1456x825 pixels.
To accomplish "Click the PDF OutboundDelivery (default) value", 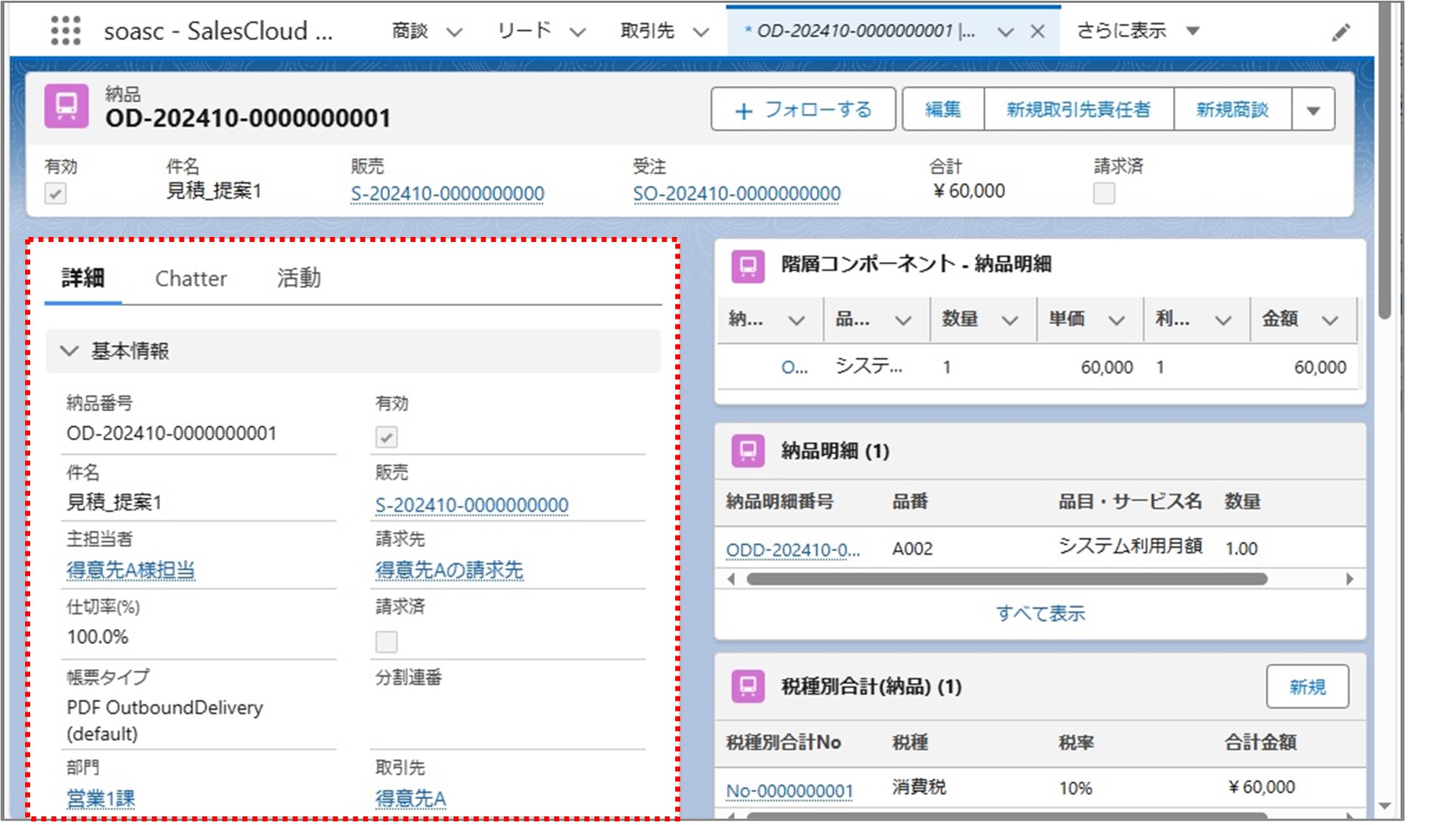I will [x=164, y=721].
